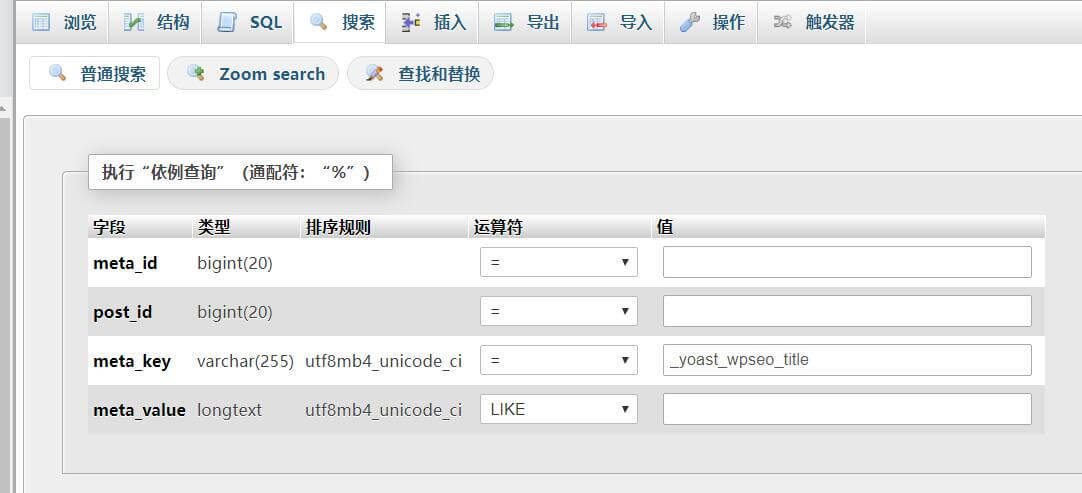
Task: Click the Import (导入) icon
Action: 596,22
